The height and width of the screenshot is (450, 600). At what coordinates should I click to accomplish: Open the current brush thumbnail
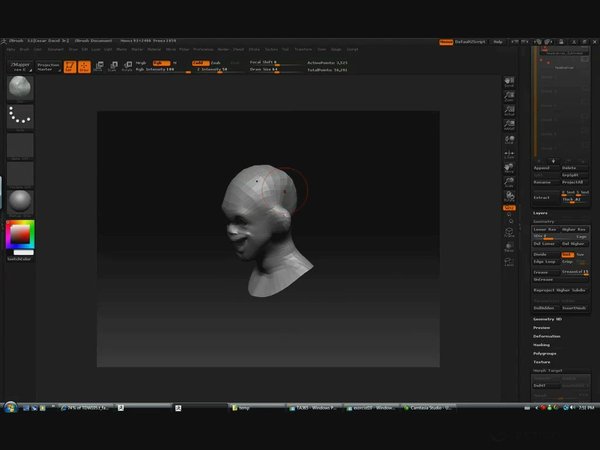20,88
